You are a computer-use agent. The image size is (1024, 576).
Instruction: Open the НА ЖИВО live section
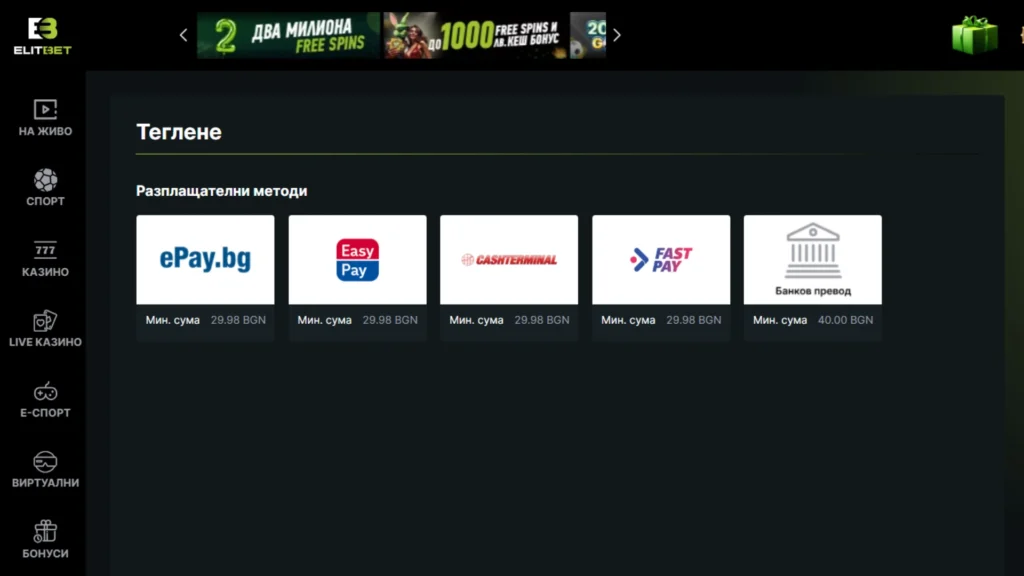45,118
